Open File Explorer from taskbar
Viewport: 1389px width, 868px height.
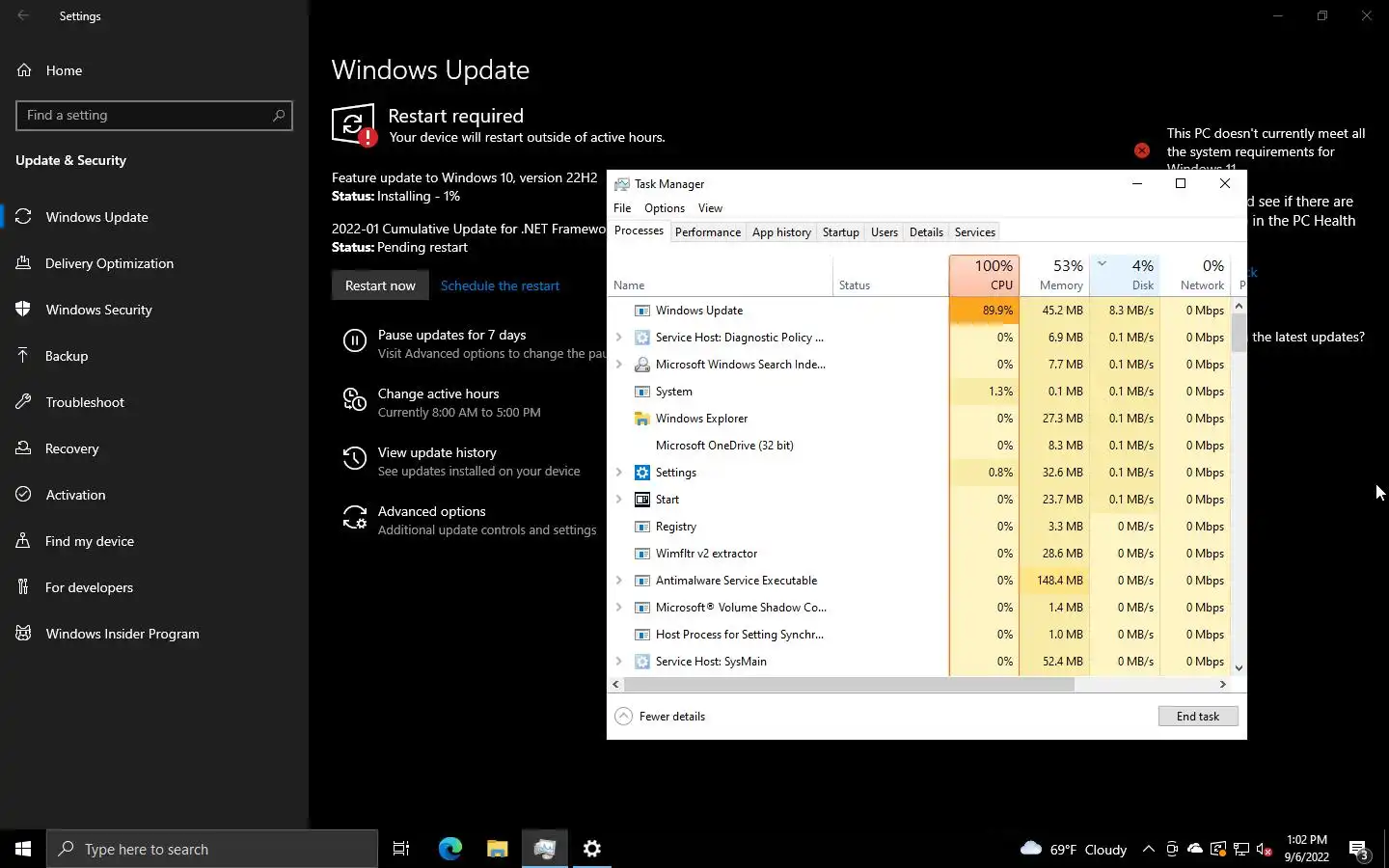(497, 849)
